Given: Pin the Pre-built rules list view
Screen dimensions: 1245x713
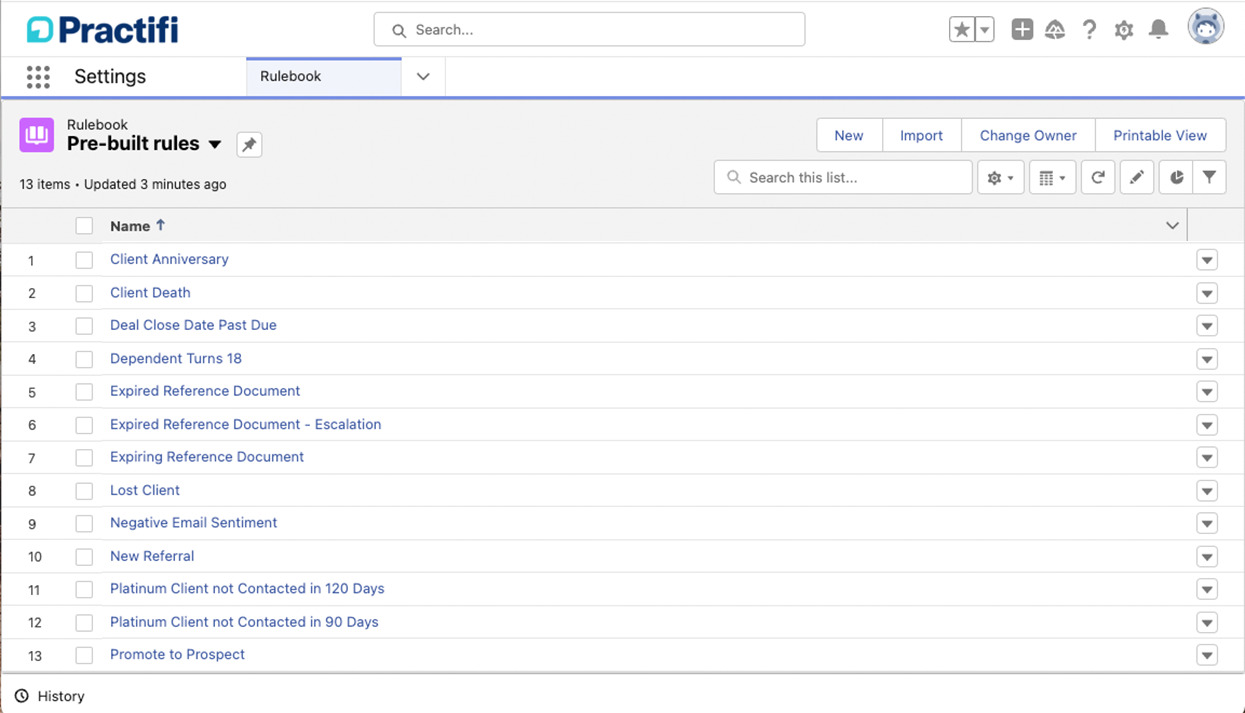Looking at the screenshot, I should (x=249, y=145).
